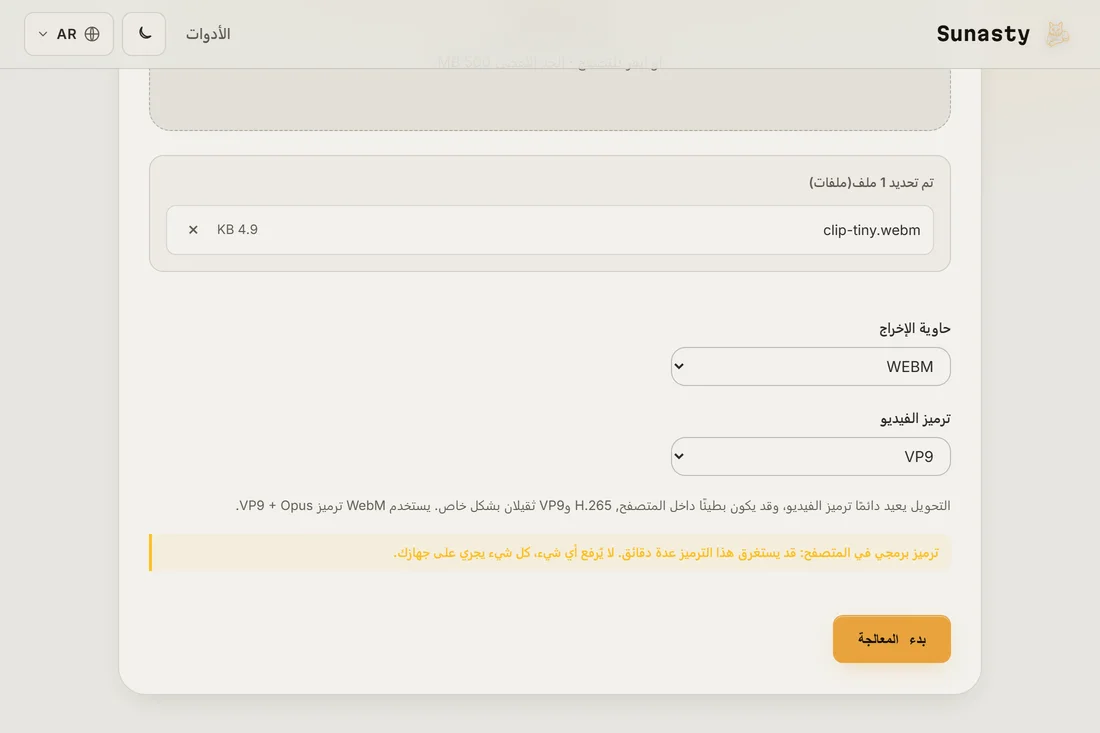The width and height of the screenshot is (1100, 733).
Task: Click the حاوية الإخراج label
Action: (x=915, y=328)
